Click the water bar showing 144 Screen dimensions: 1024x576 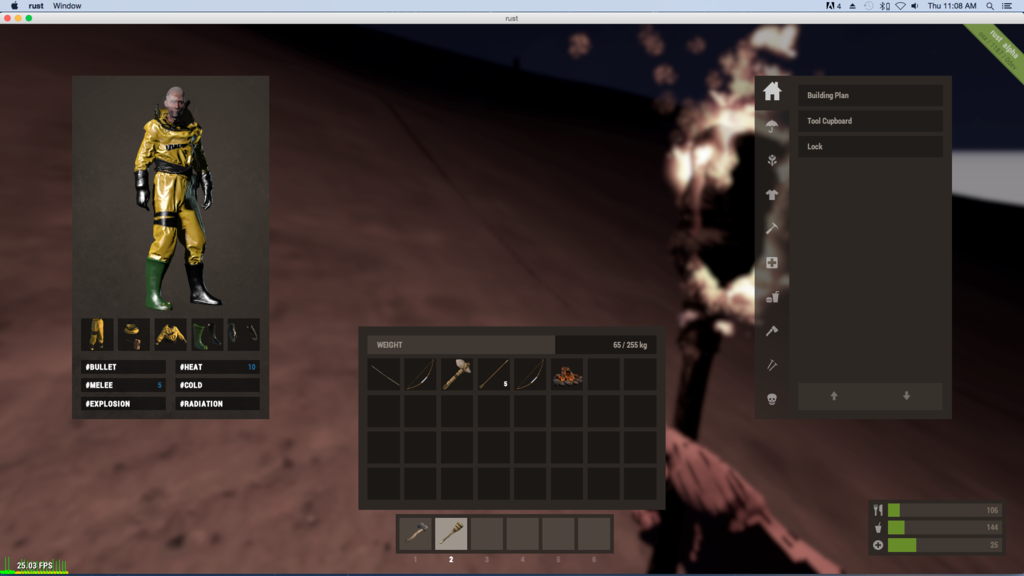click(944, 527)
